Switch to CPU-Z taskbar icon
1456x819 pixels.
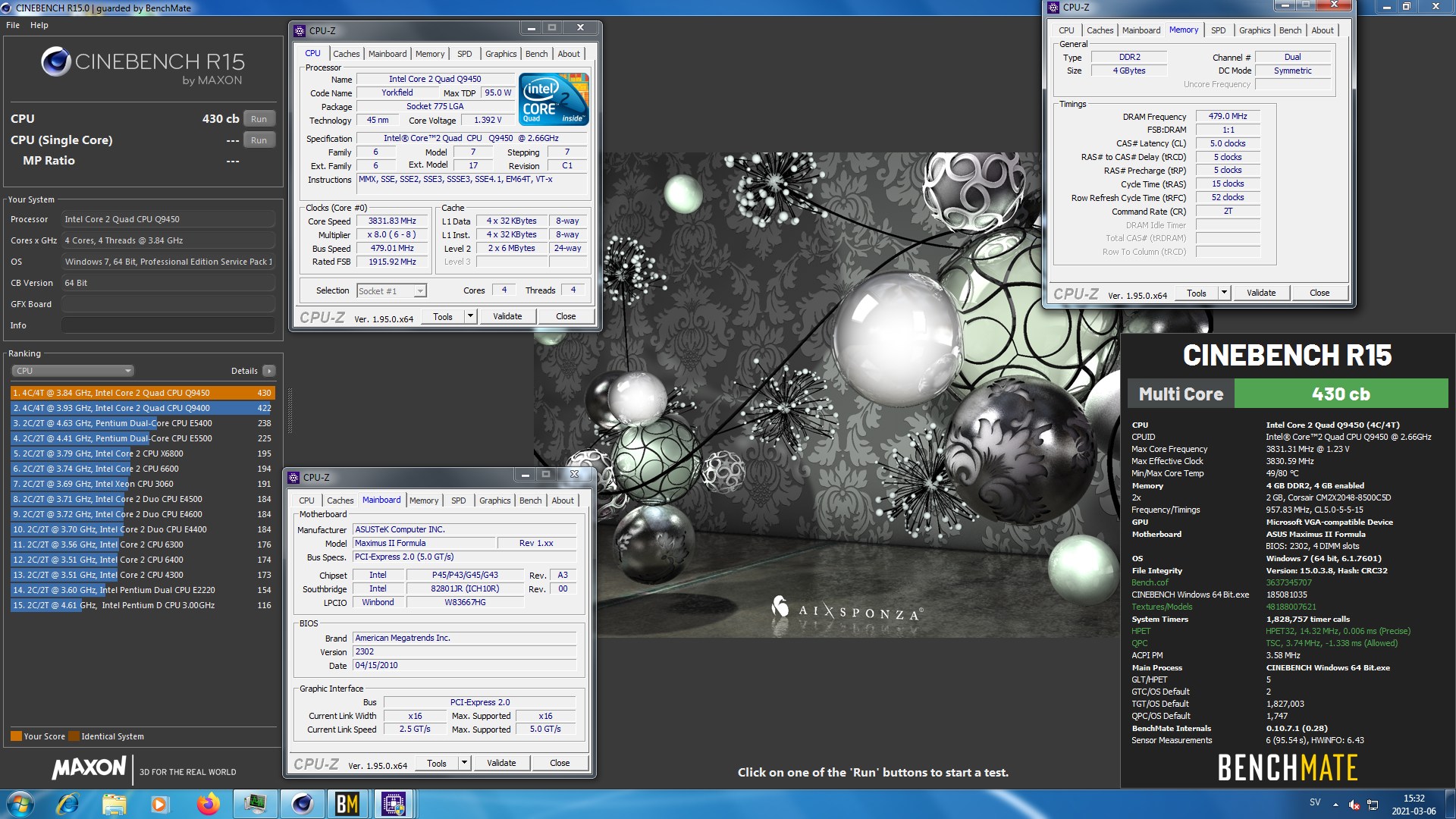394,804
